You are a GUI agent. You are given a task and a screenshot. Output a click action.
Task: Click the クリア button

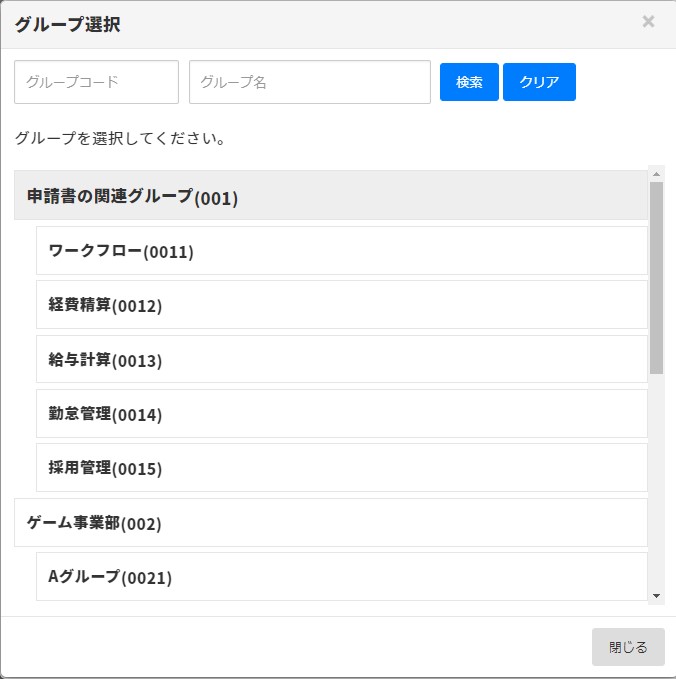[x=539, y=82]
